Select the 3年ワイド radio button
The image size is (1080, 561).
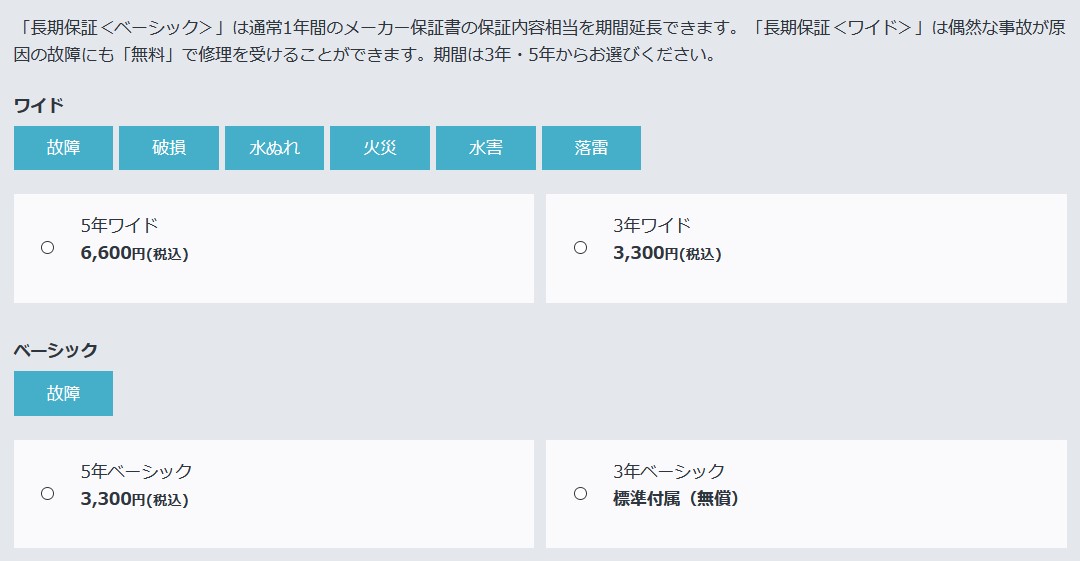coord(581,247)
